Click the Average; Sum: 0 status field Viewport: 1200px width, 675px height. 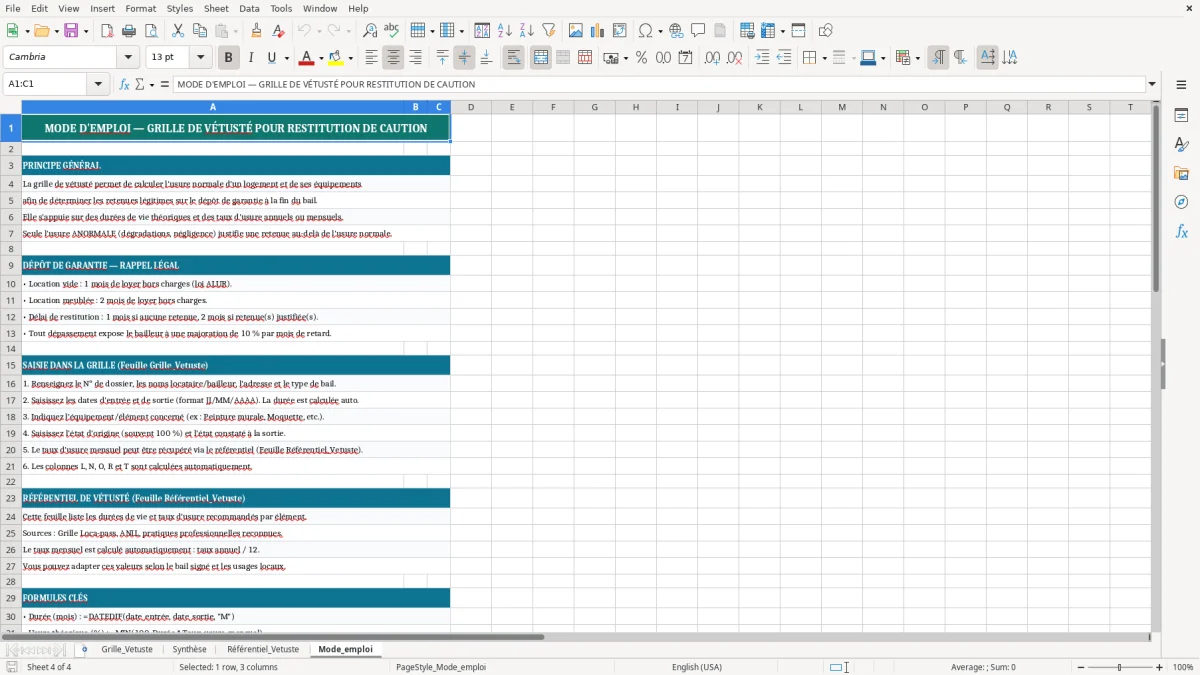[x=983, y=667]
